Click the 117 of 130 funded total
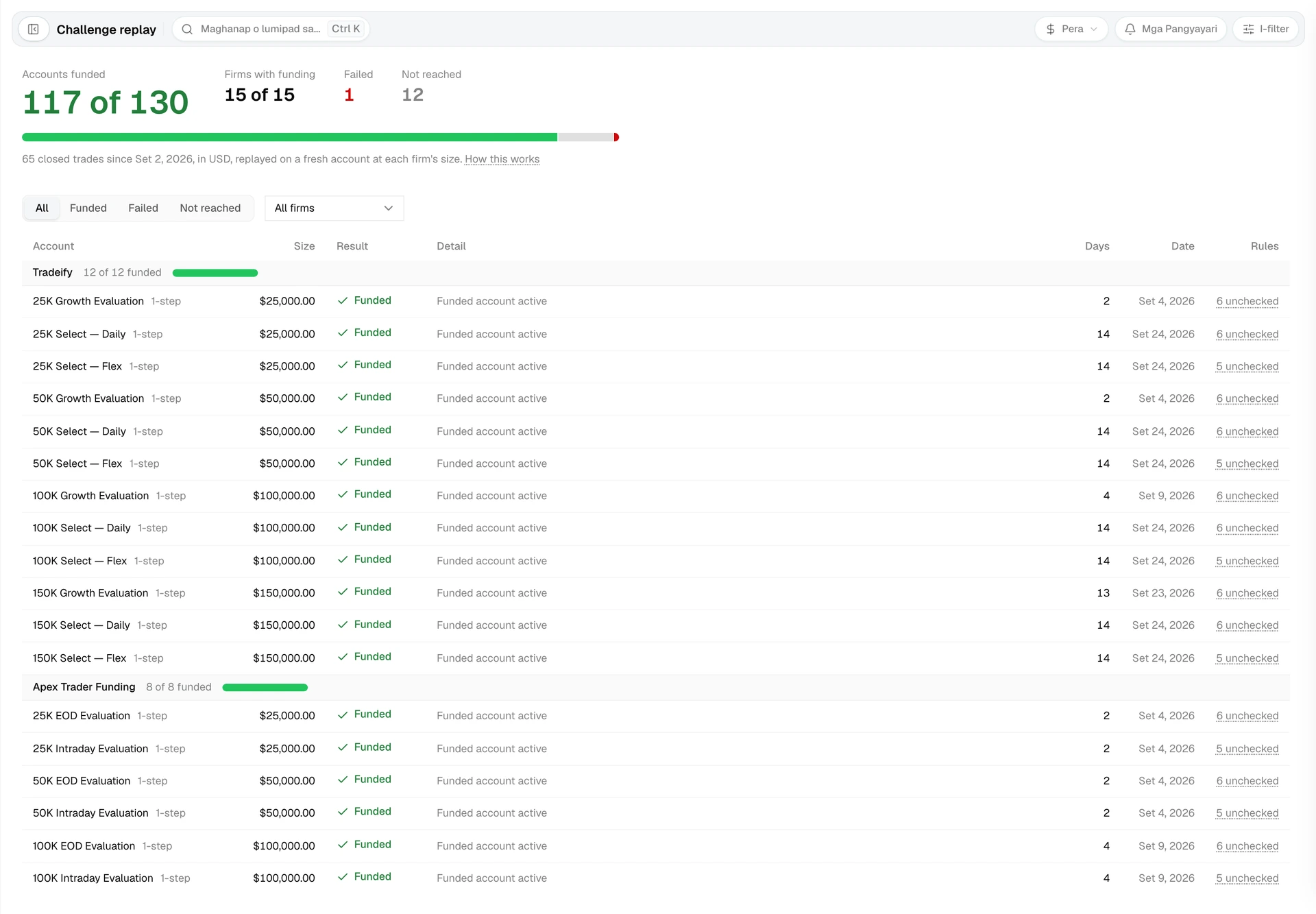The image size is (1316, 914). (106, 103)
